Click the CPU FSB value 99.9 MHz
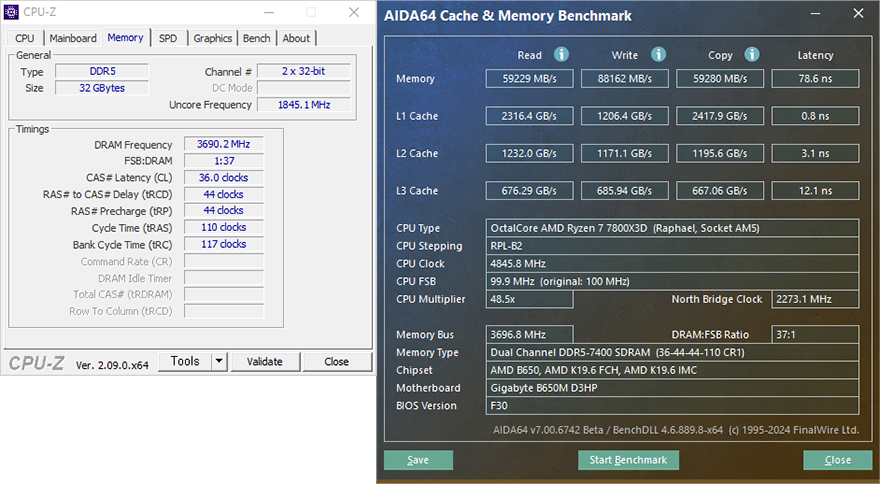This screenshot has height=484, width=880. click(x=672, y=281)
